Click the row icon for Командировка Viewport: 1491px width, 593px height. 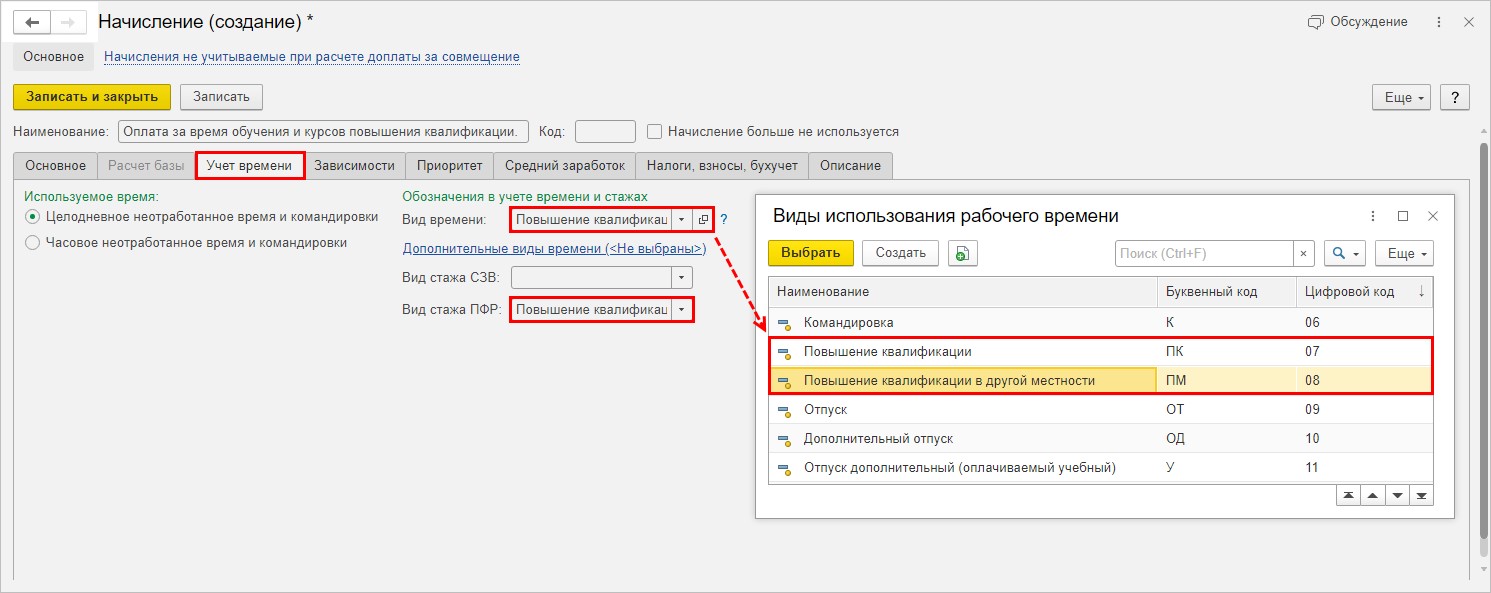pyautogui.click(x=784, y=323)
